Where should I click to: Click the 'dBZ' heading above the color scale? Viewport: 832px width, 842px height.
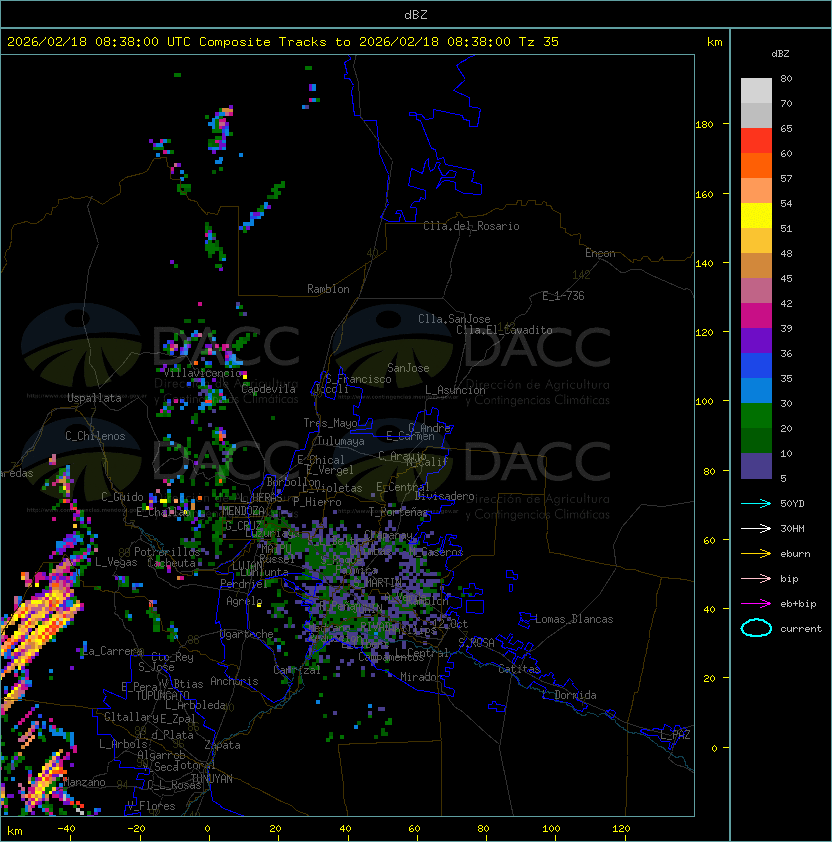[x=780, y=54]
